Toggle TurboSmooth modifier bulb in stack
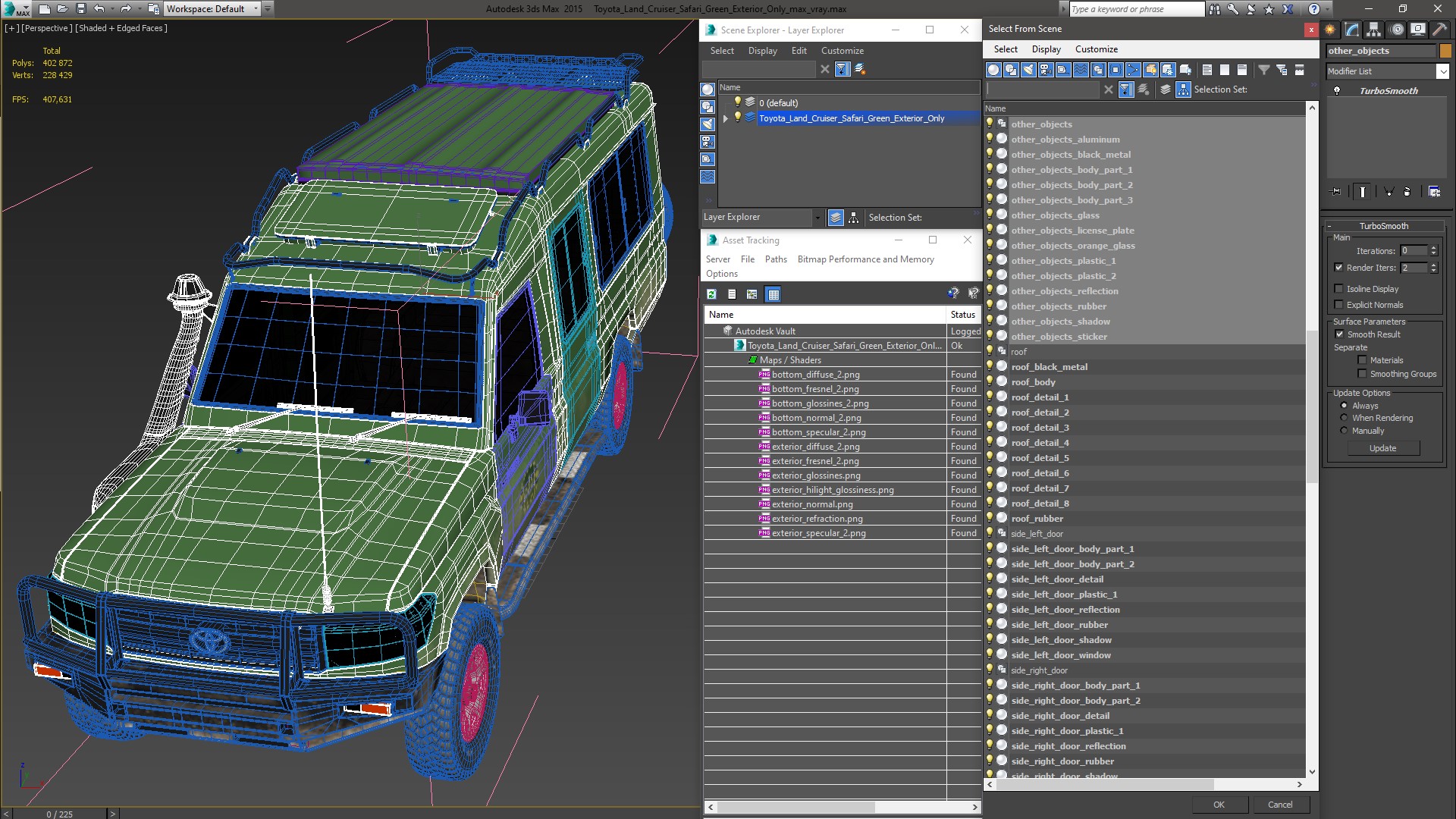1456x819 pixels. [1337, 90]
